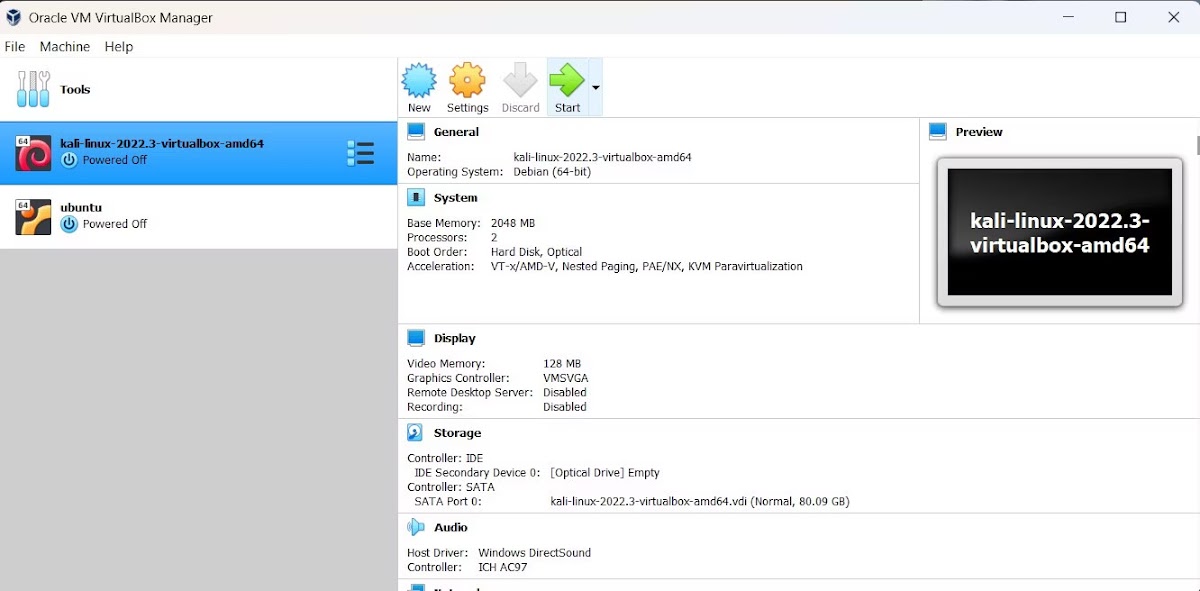
Task: Click the kali-linux vdi SATA Port 0 entry
Action: point(700,501)
